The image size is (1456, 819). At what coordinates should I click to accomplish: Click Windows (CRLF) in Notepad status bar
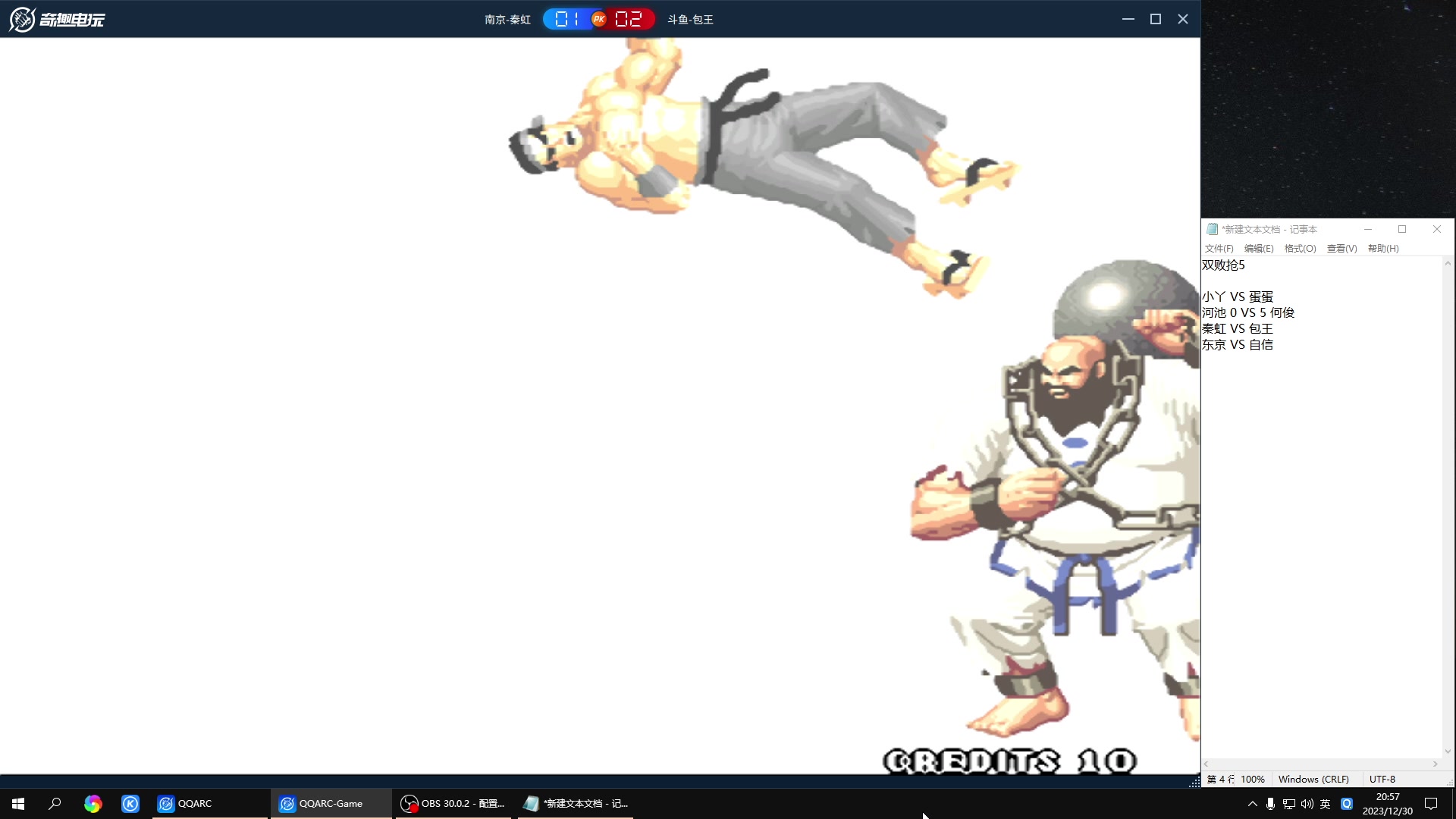(x=1313, y=780)
